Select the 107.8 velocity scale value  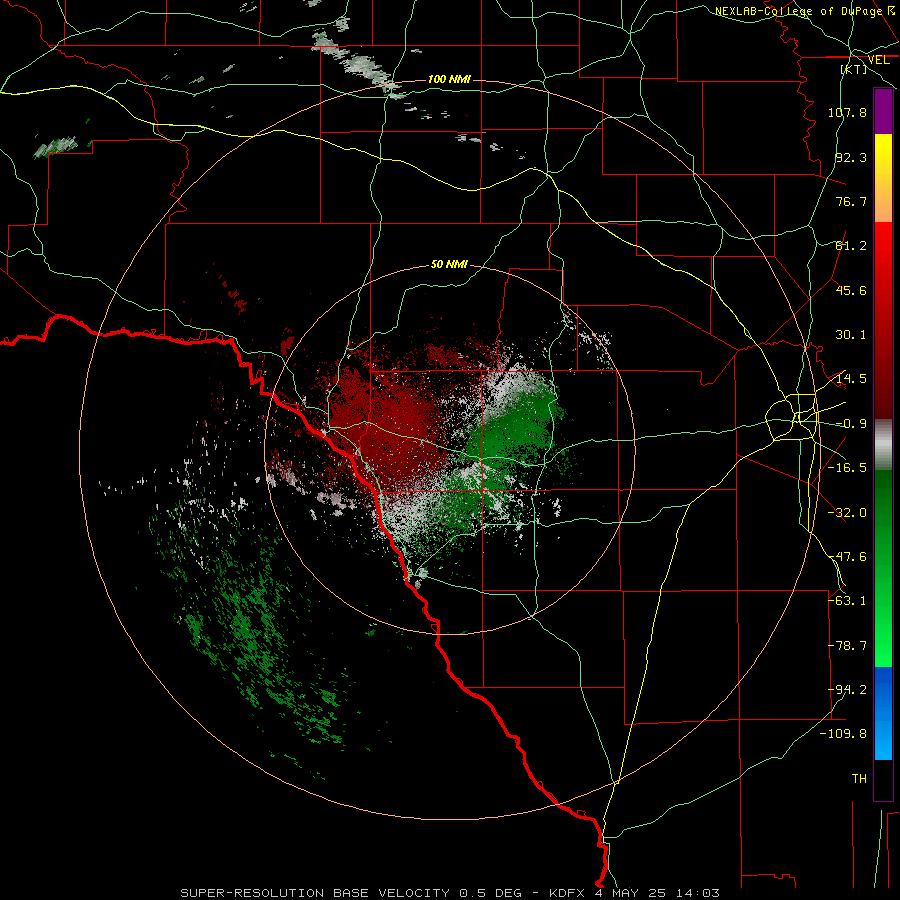click(x=847, y=112)
